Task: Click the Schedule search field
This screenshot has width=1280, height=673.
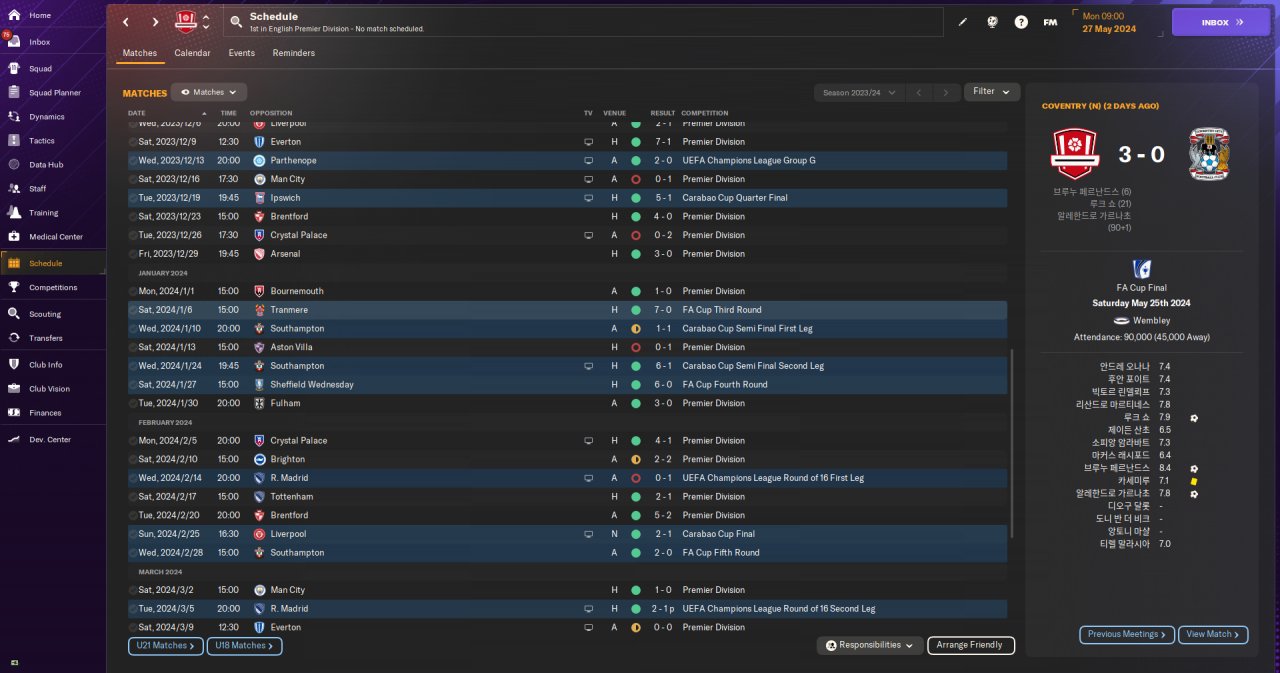Action: point(583,22)
